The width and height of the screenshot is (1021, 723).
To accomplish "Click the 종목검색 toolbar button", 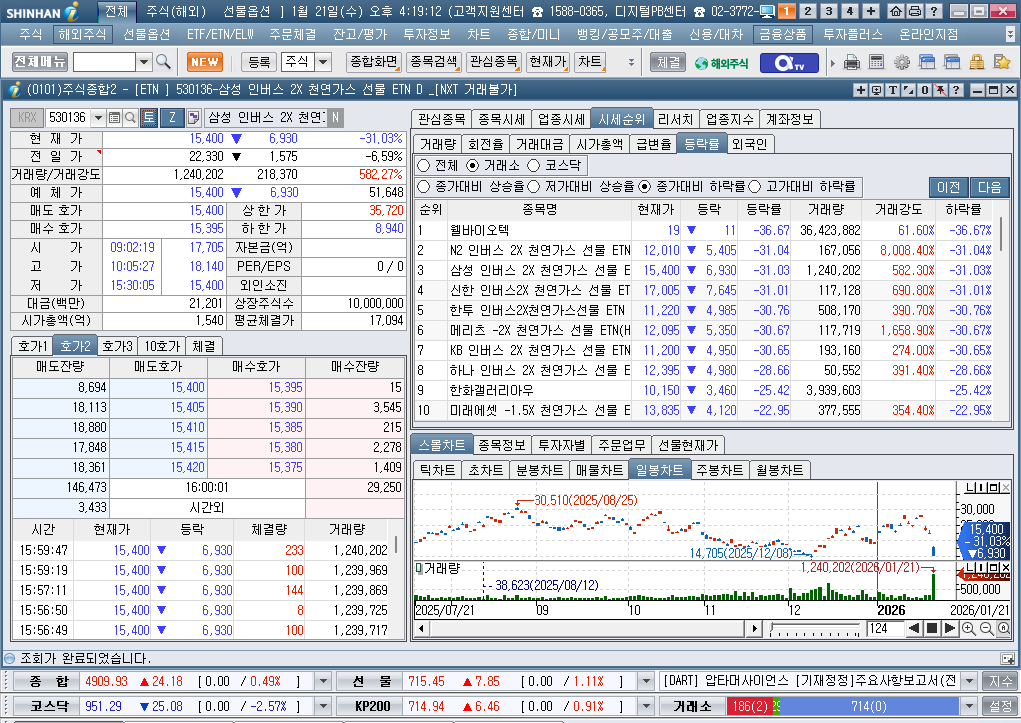I will point(434,62).
